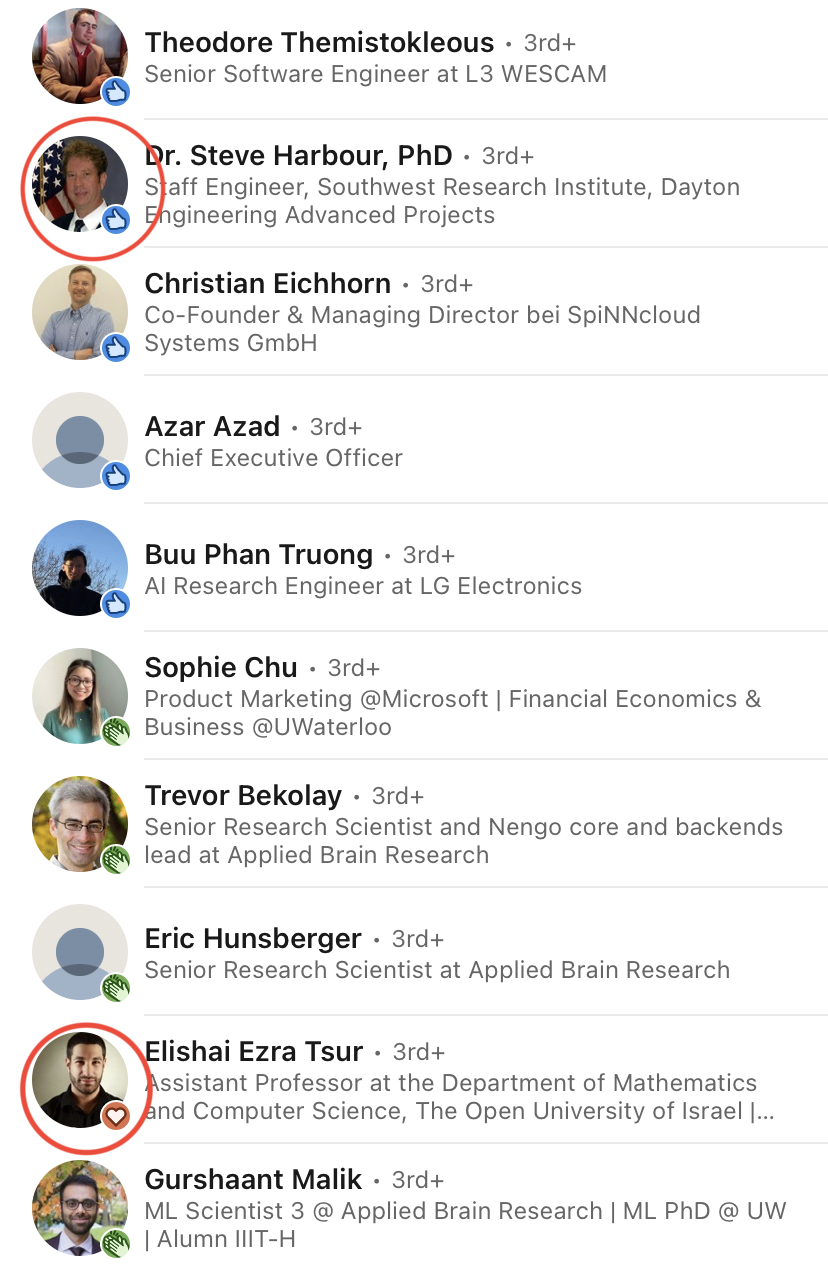Click the like badge on Christian Eichhorn's avatar
The height and width of the screenshot is (1269, 828).
pos(116,347)
